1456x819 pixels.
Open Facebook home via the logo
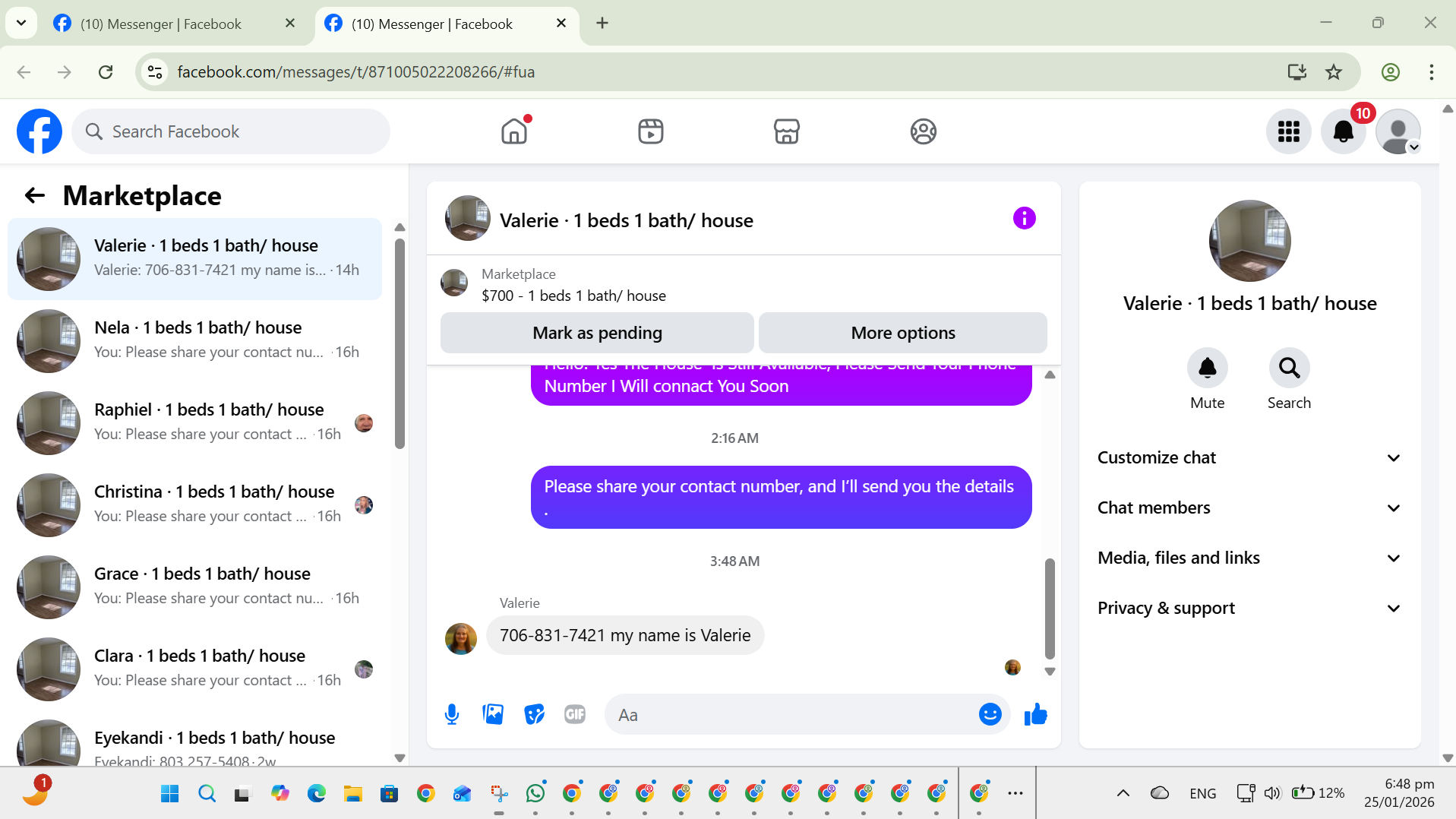point(39,131)
